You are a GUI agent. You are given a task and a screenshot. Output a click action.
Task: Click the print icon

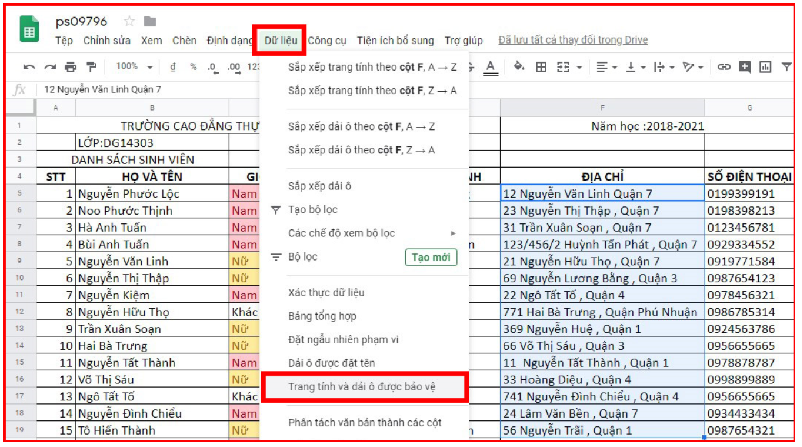coord(70,67)
